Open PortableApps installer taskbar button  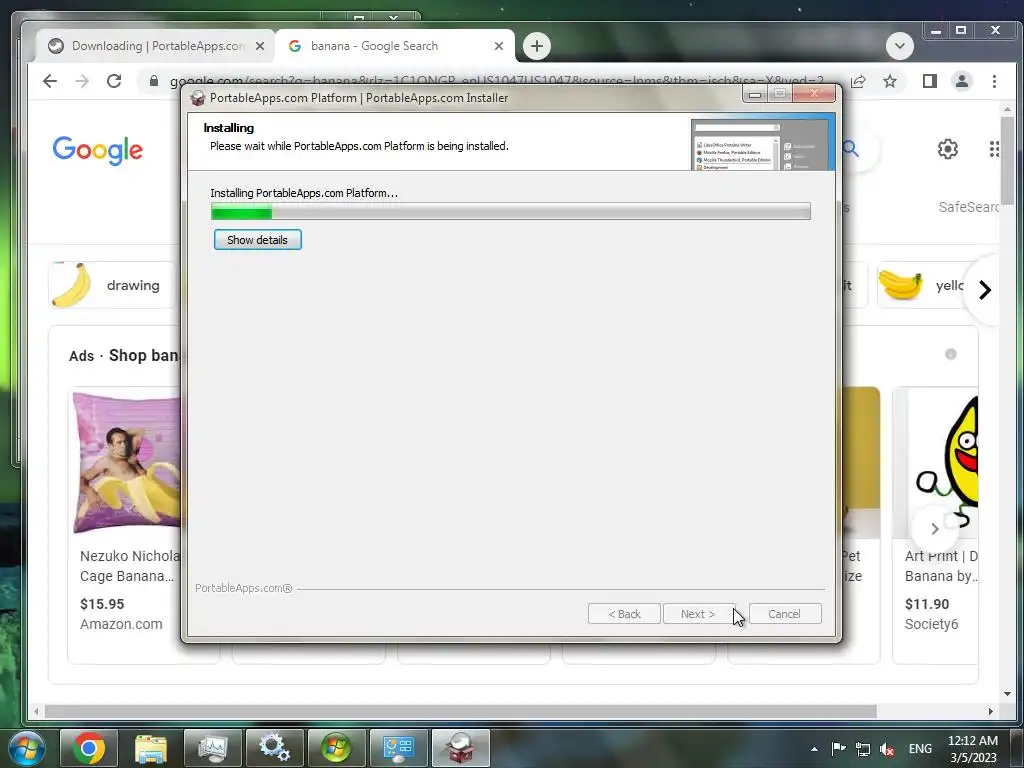pyautogui.click(x=460, y=748)
